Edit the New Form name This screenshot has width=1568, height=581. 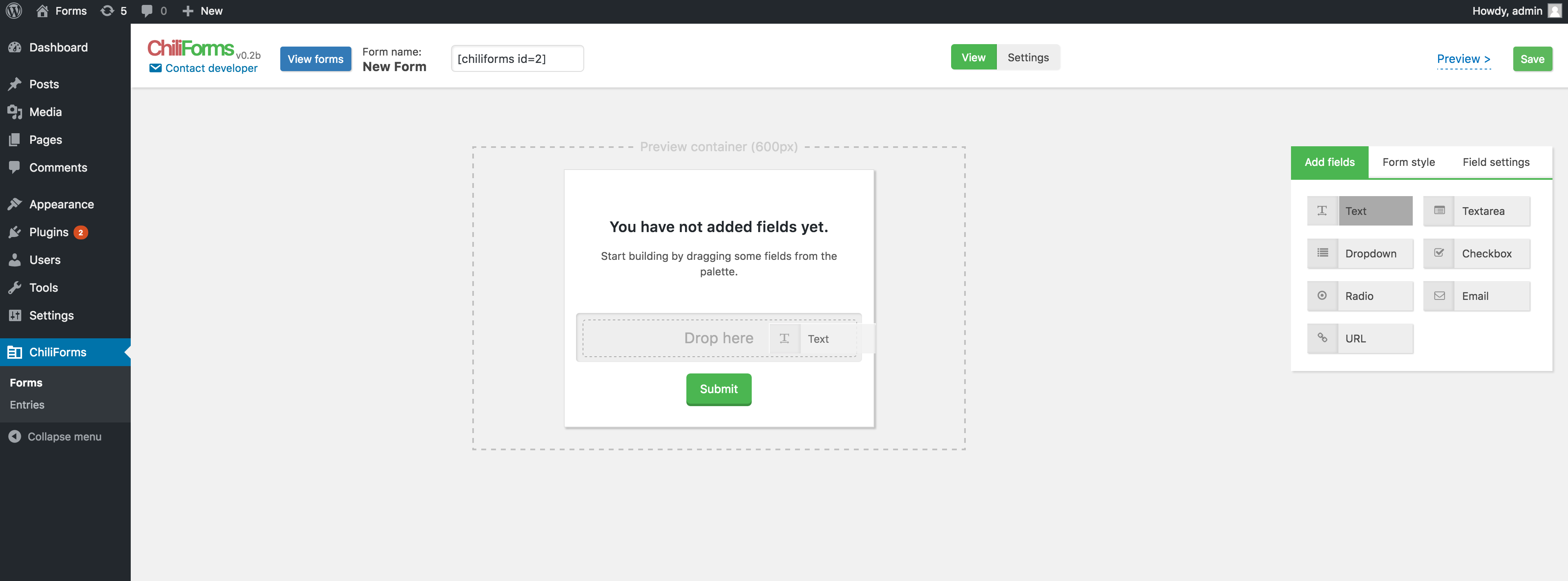pos(394,67)
